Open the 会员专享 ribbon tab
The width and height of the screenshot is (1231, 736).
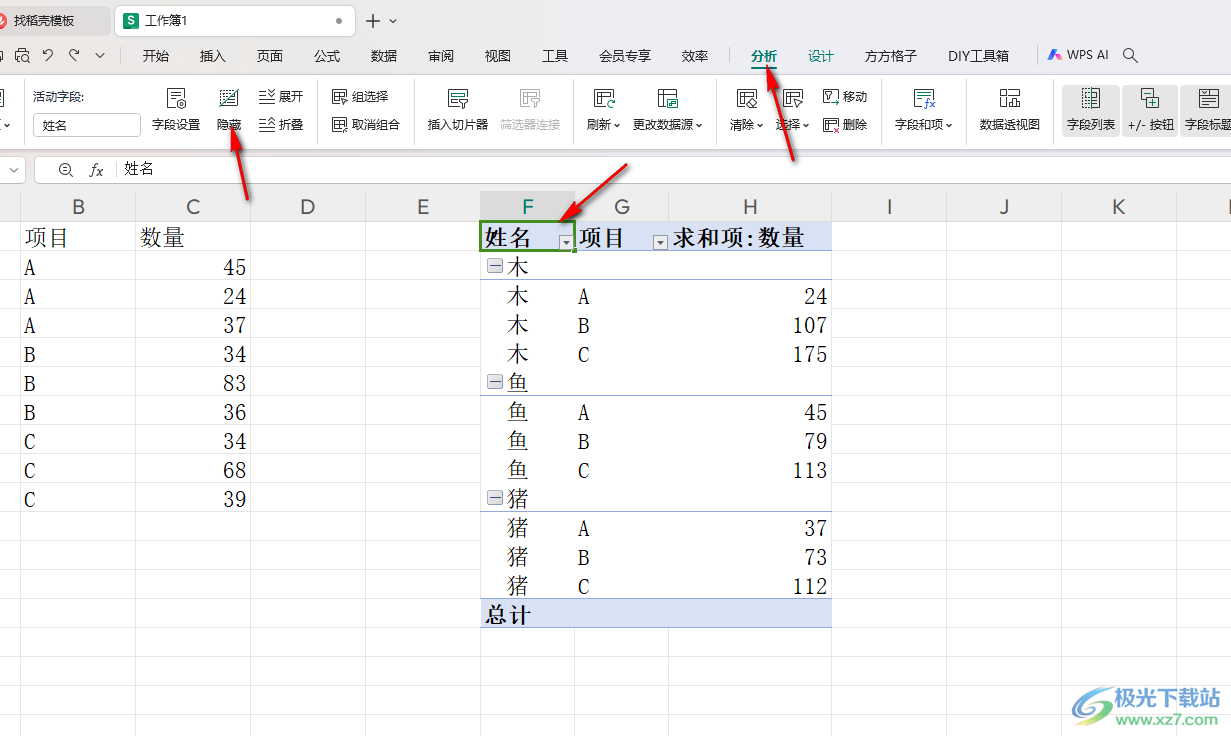625,56
